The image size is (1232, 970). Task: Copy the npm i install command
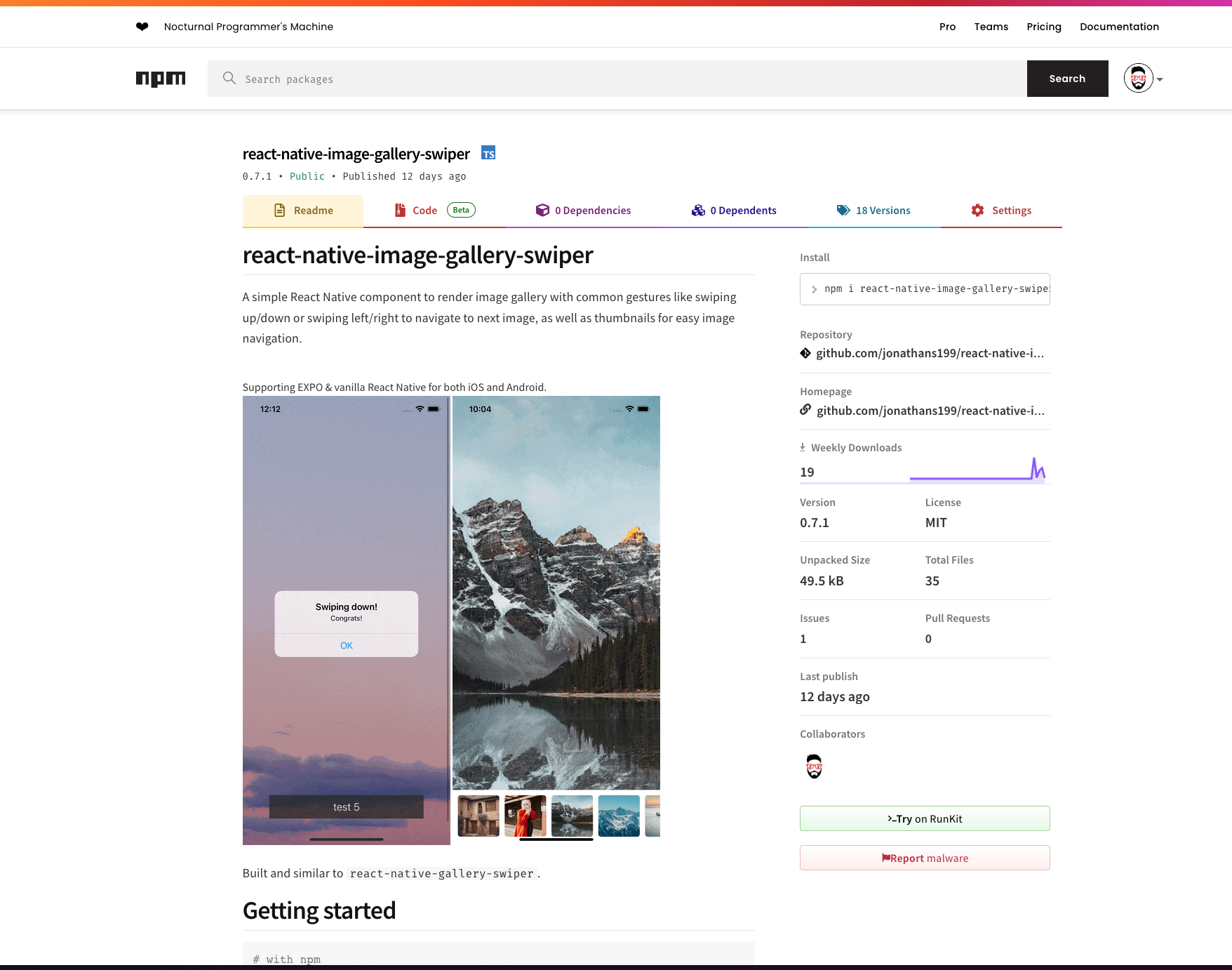pos(925,289)
